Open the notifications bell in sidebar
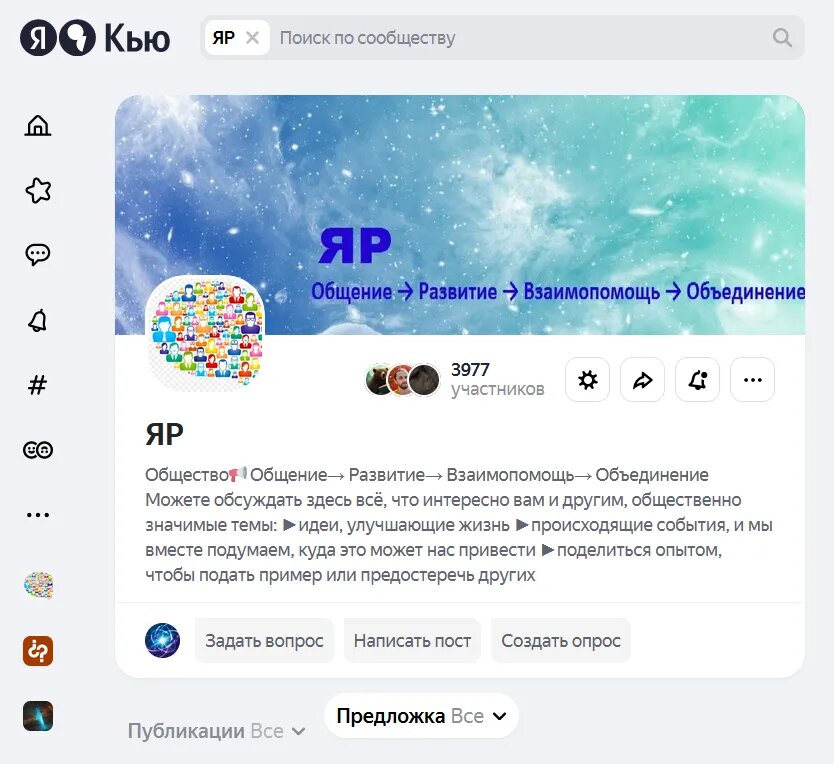Screen dimensions: 834x764 [38, 320]
